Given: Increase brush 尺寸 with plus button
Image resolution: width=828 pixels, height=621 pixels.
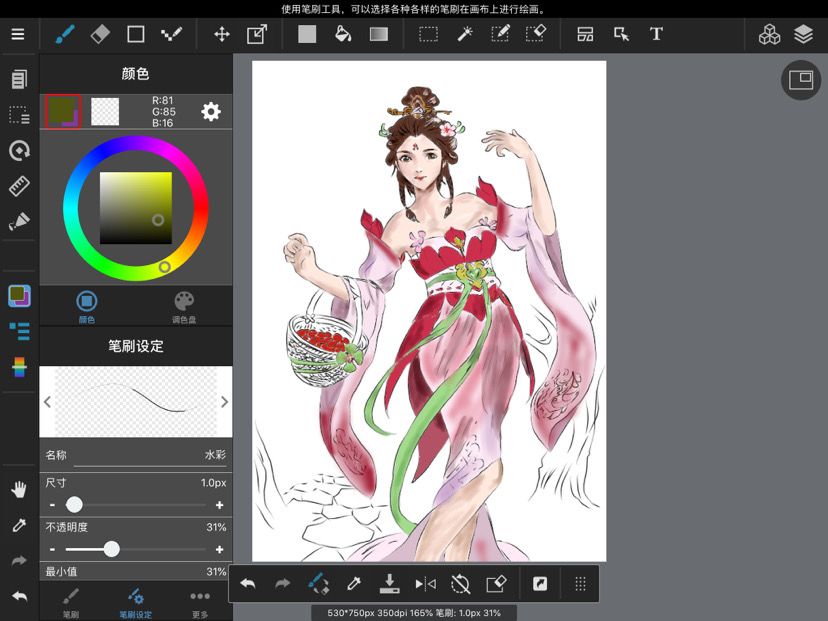Looking at the screenshot, I should coord(219,505).
